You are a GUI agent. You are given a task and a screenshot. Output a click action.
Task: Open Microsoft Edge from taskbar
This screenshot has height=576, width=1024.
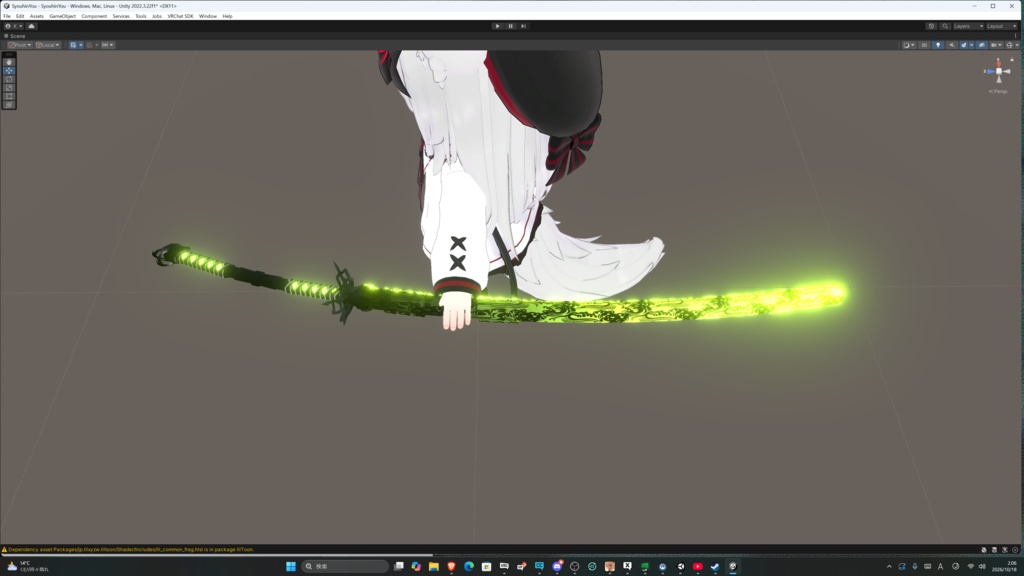pos(469,566)
